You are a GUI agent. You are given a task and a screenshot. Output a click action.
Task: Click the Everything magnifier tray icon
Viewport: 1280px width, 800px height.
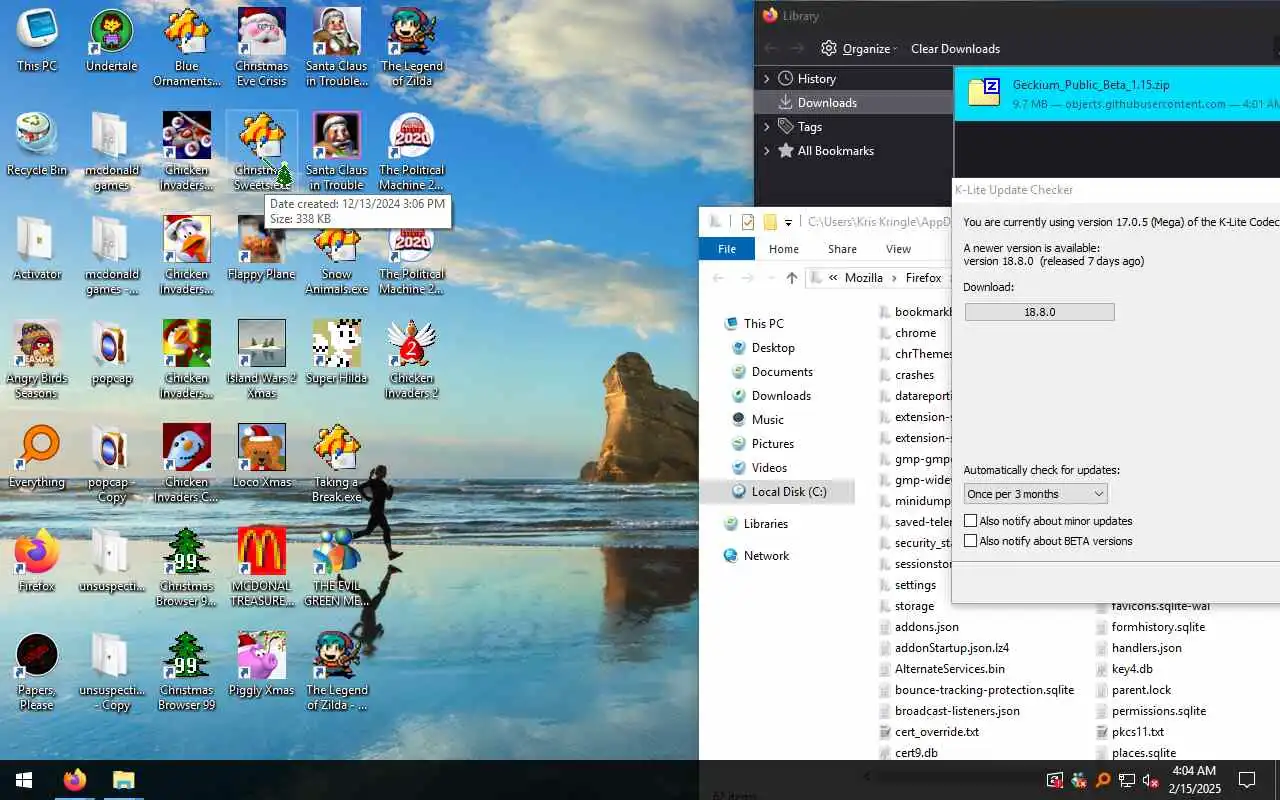pos(1103,780)
